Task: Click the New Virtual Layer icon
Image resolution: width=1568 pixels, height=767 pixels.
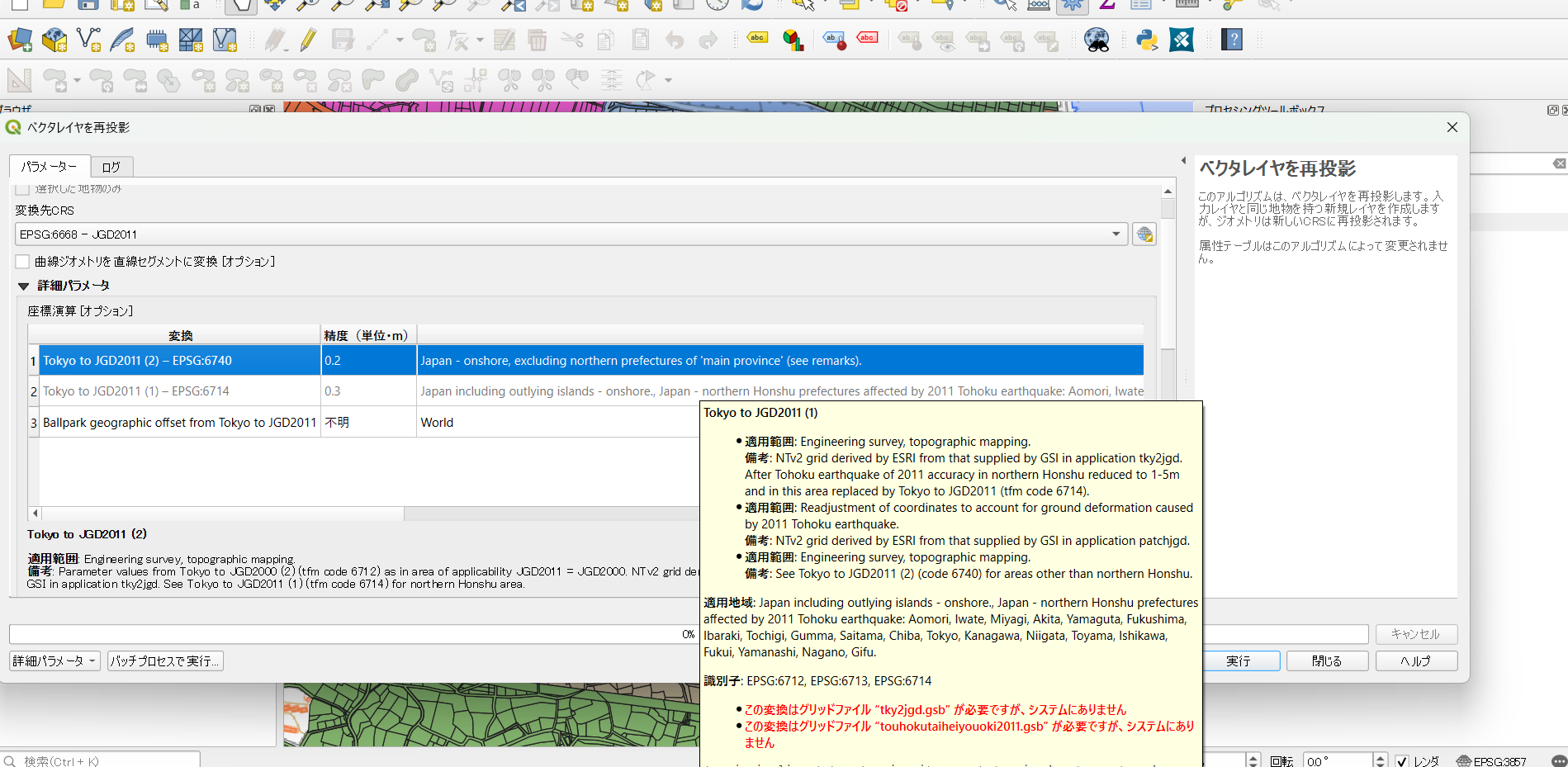Action: [x=225, y=40]
